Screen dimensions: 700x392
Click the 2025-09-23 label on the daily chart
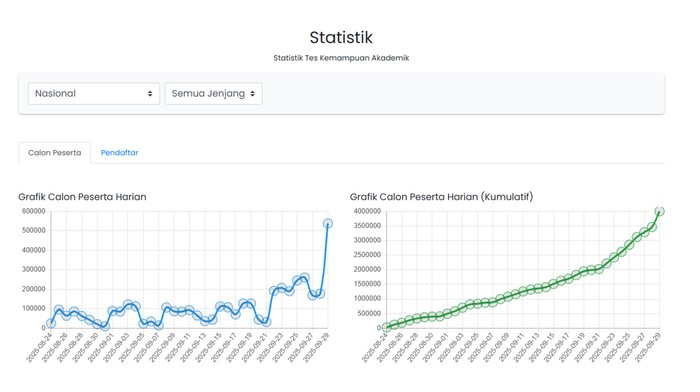click(x=270, y=348)
